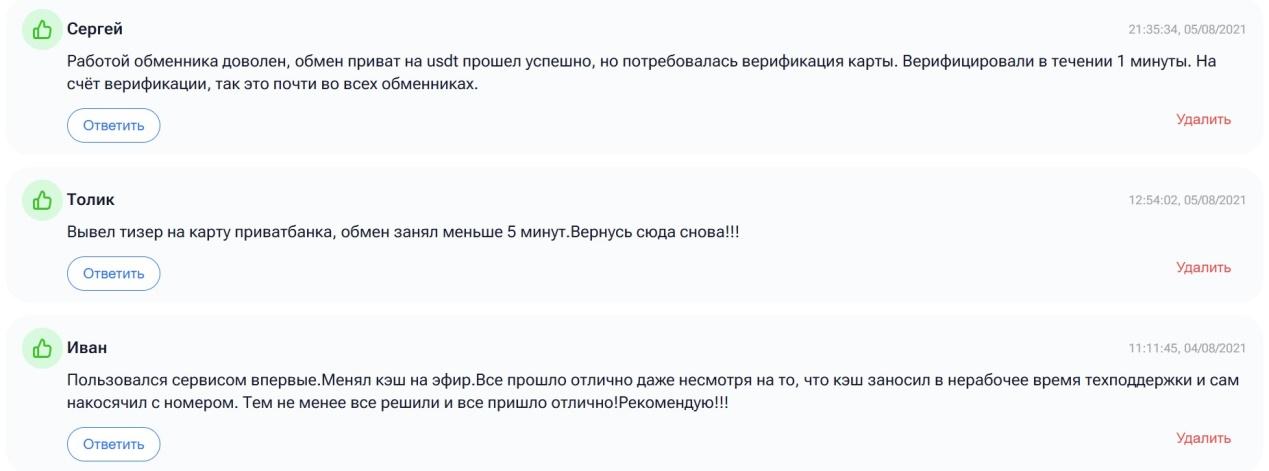Click the line starting 'Пользовался сервисом впервые'

point(653,380)
